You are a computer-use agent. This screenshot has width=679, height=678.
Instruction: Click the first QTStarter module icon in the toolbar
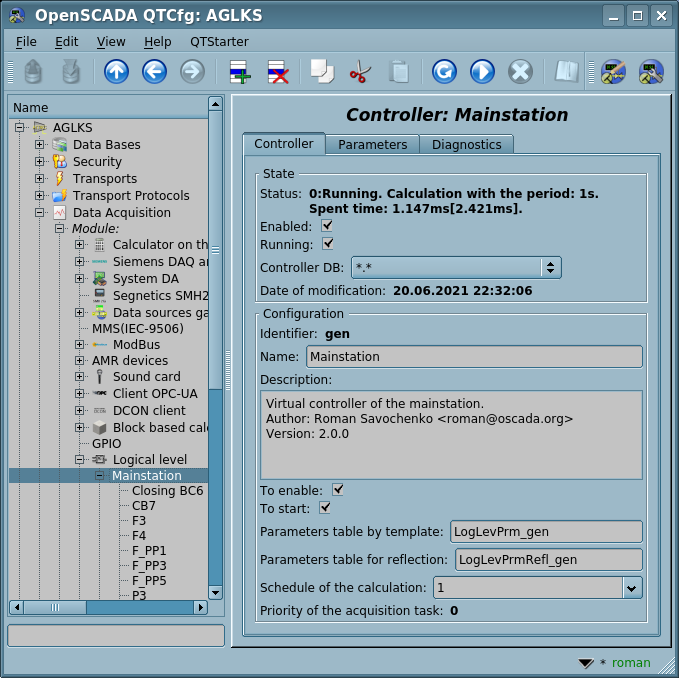coord(613,71)
